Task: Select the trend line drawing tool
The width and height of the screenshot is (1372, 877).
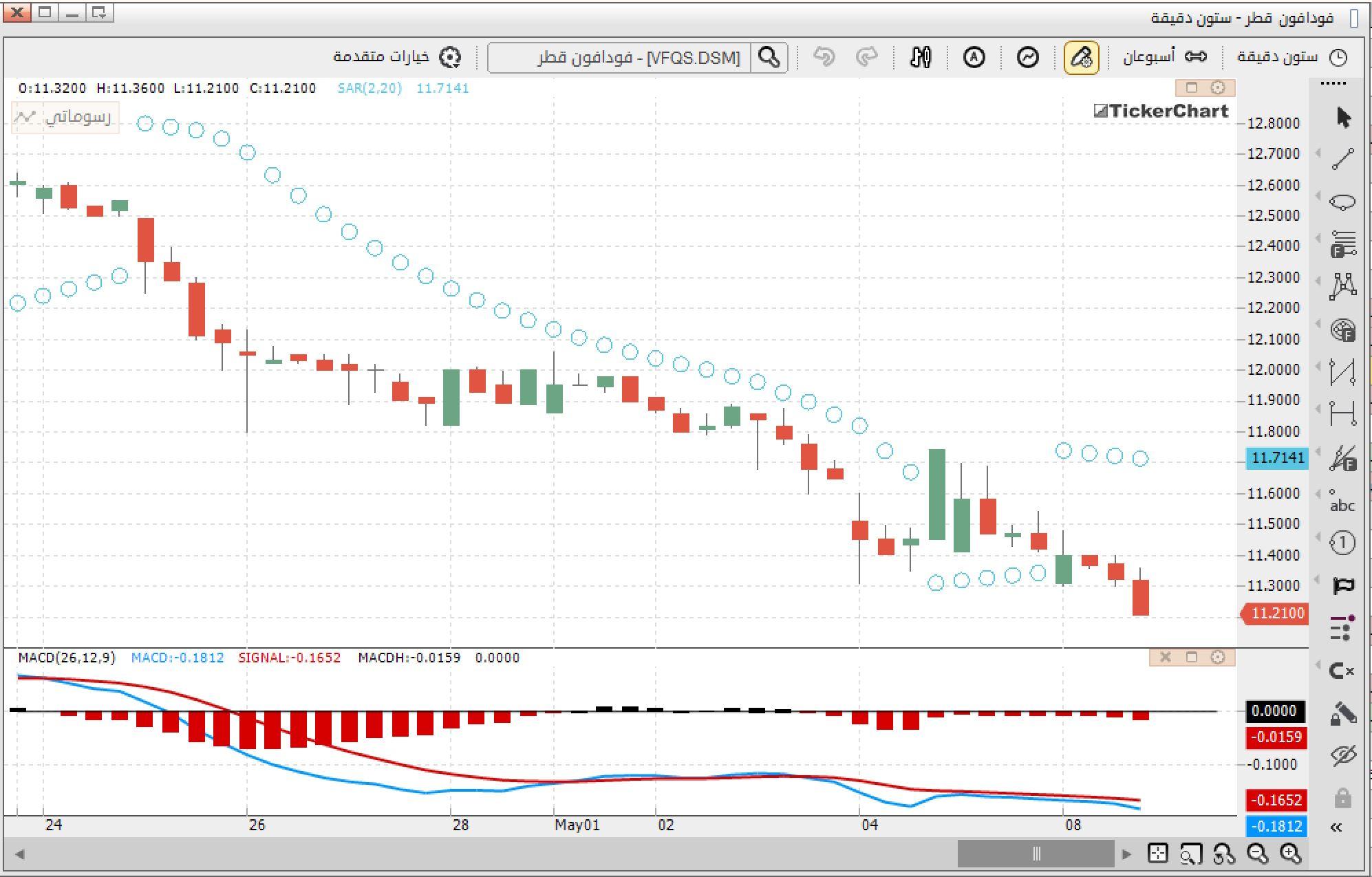Action: coord(1342,159)
